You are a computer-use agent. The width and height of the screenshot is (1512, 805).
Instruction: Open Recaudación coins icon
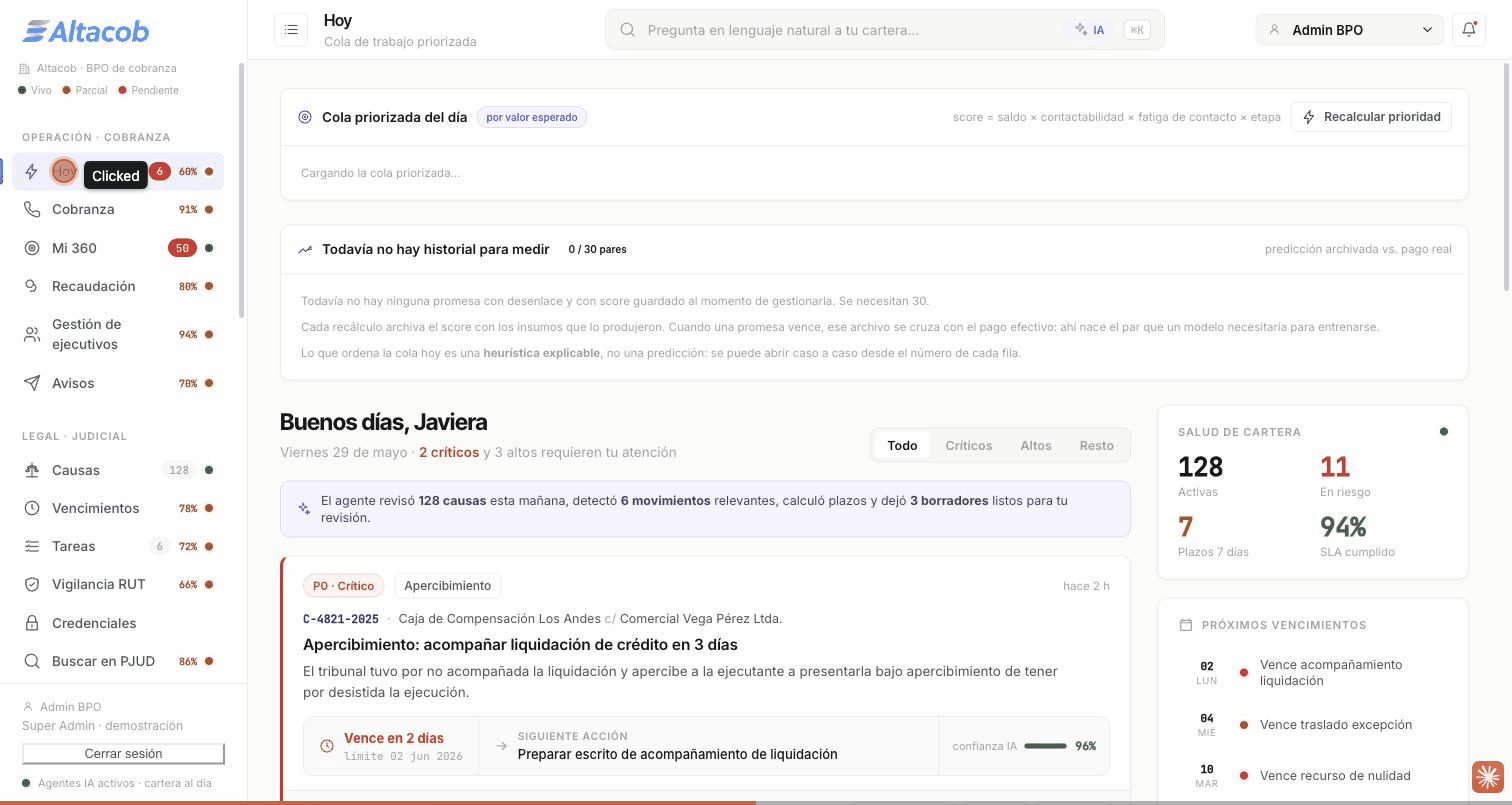coord(32,286)
